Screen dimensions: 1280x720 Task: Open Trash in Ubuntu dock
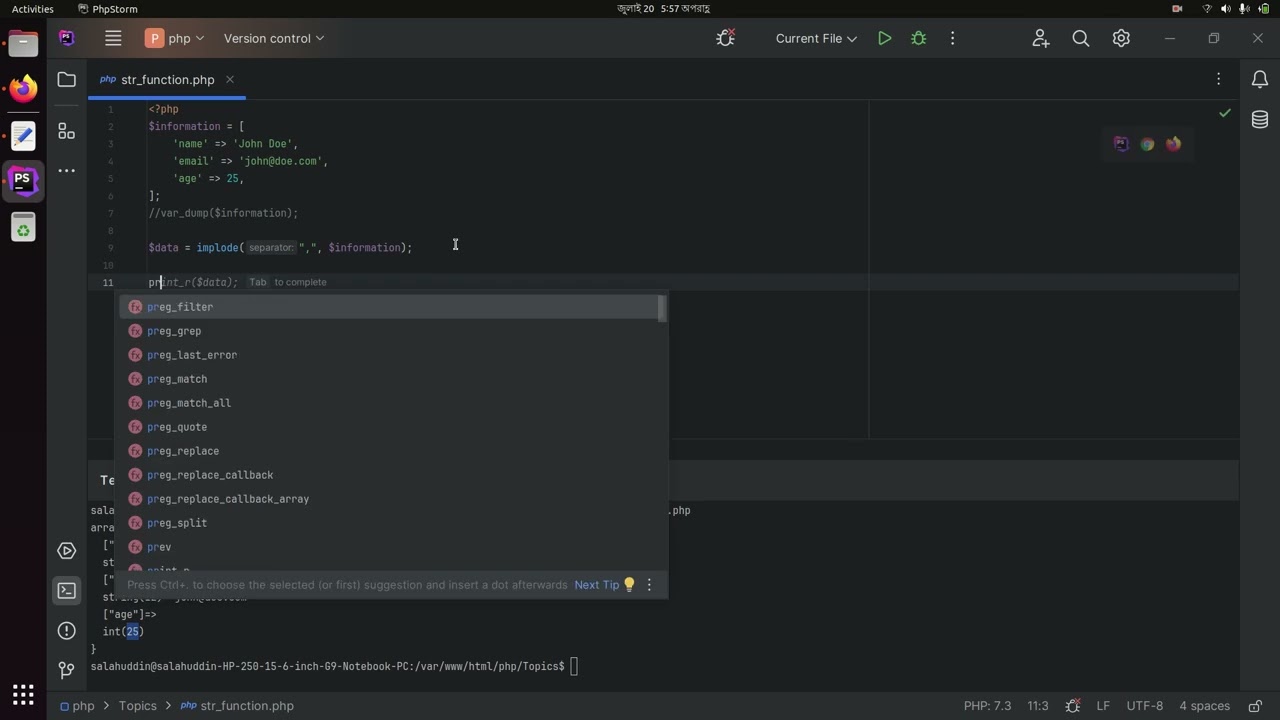[23, 228]
